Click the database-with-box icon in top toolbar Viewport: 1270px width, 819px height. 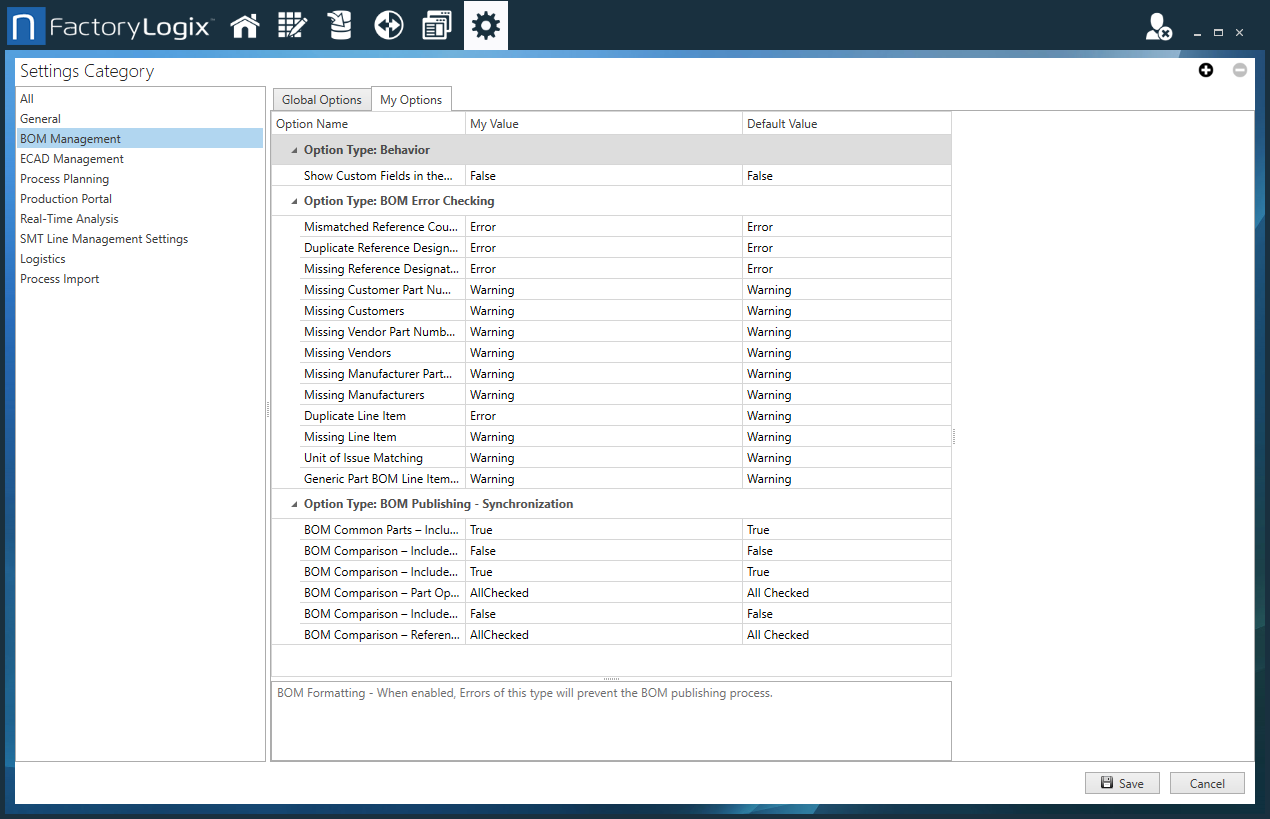tap(340, 26)
